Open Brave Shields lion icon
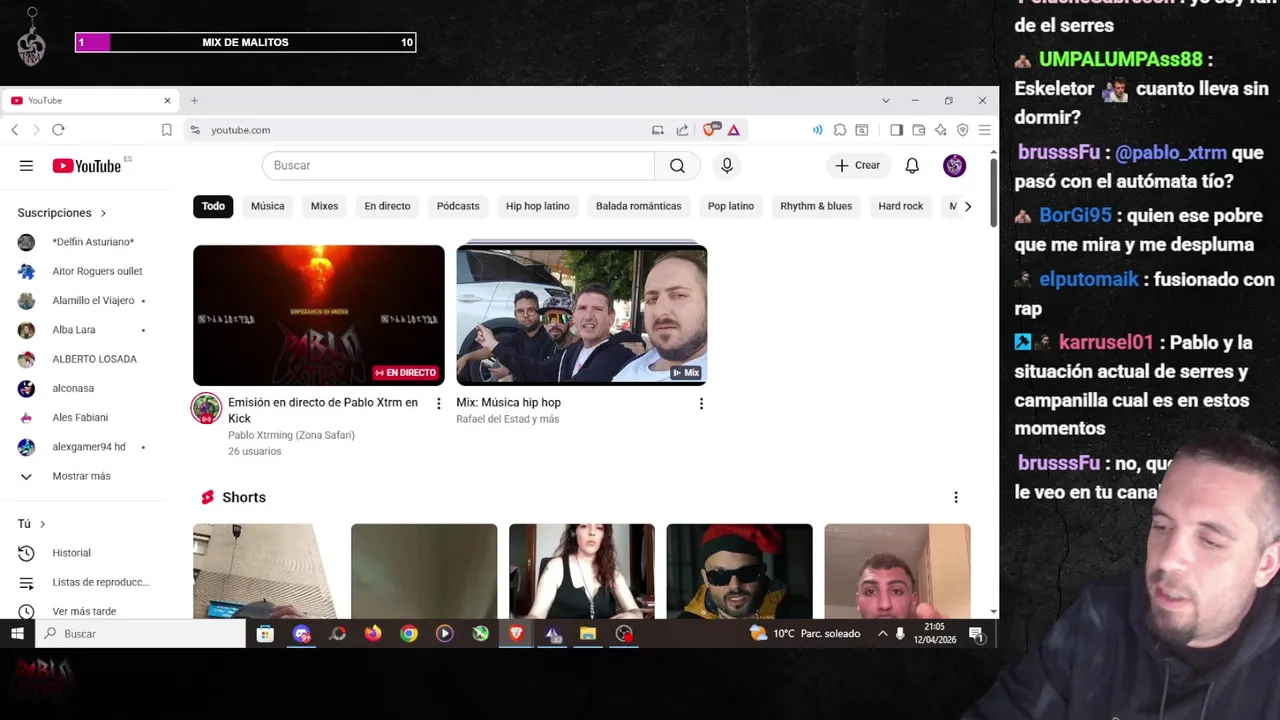 [711, 130]
